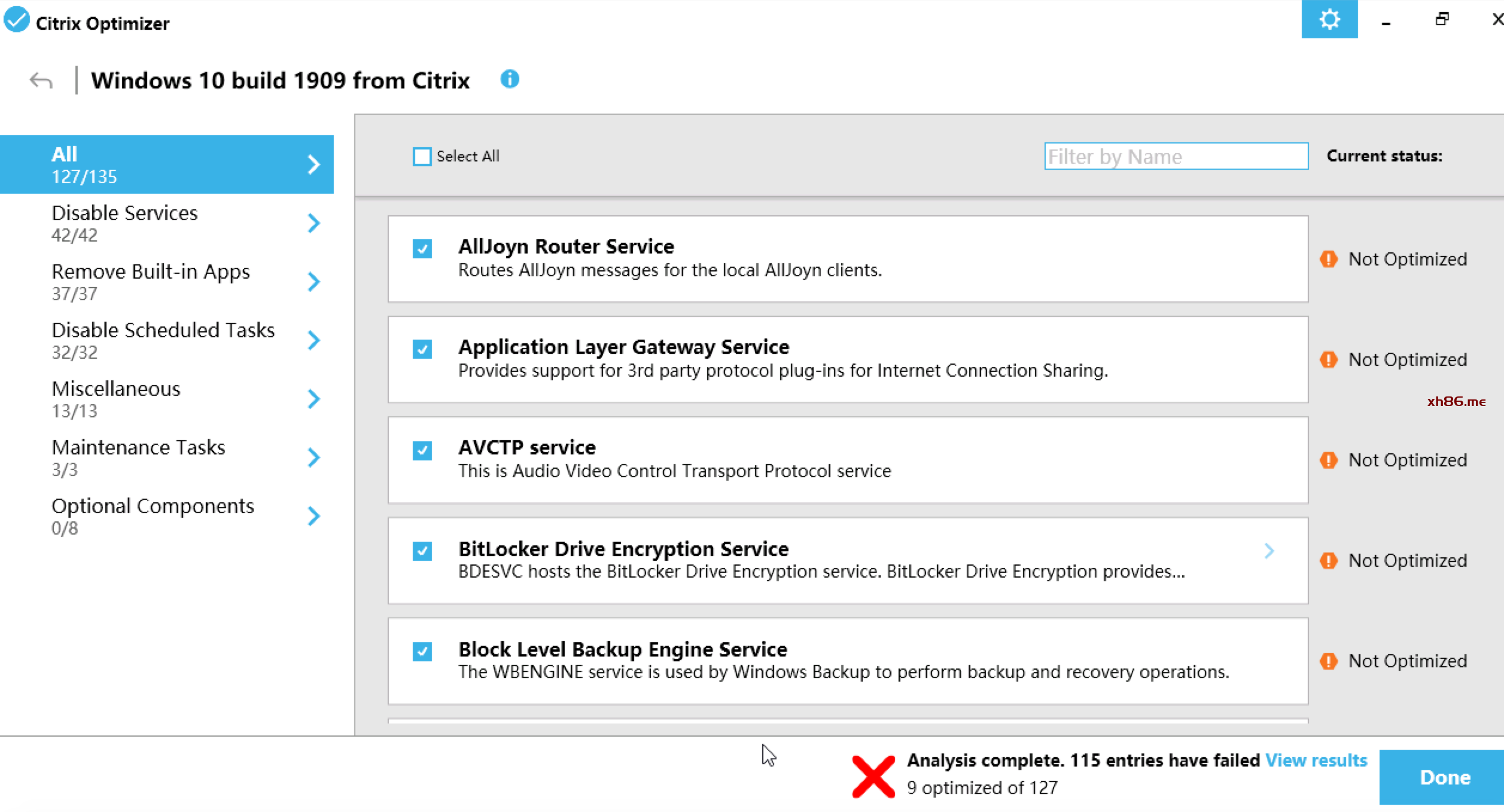Click AVCTP service warning status icon

click(x=1329, y=460)
